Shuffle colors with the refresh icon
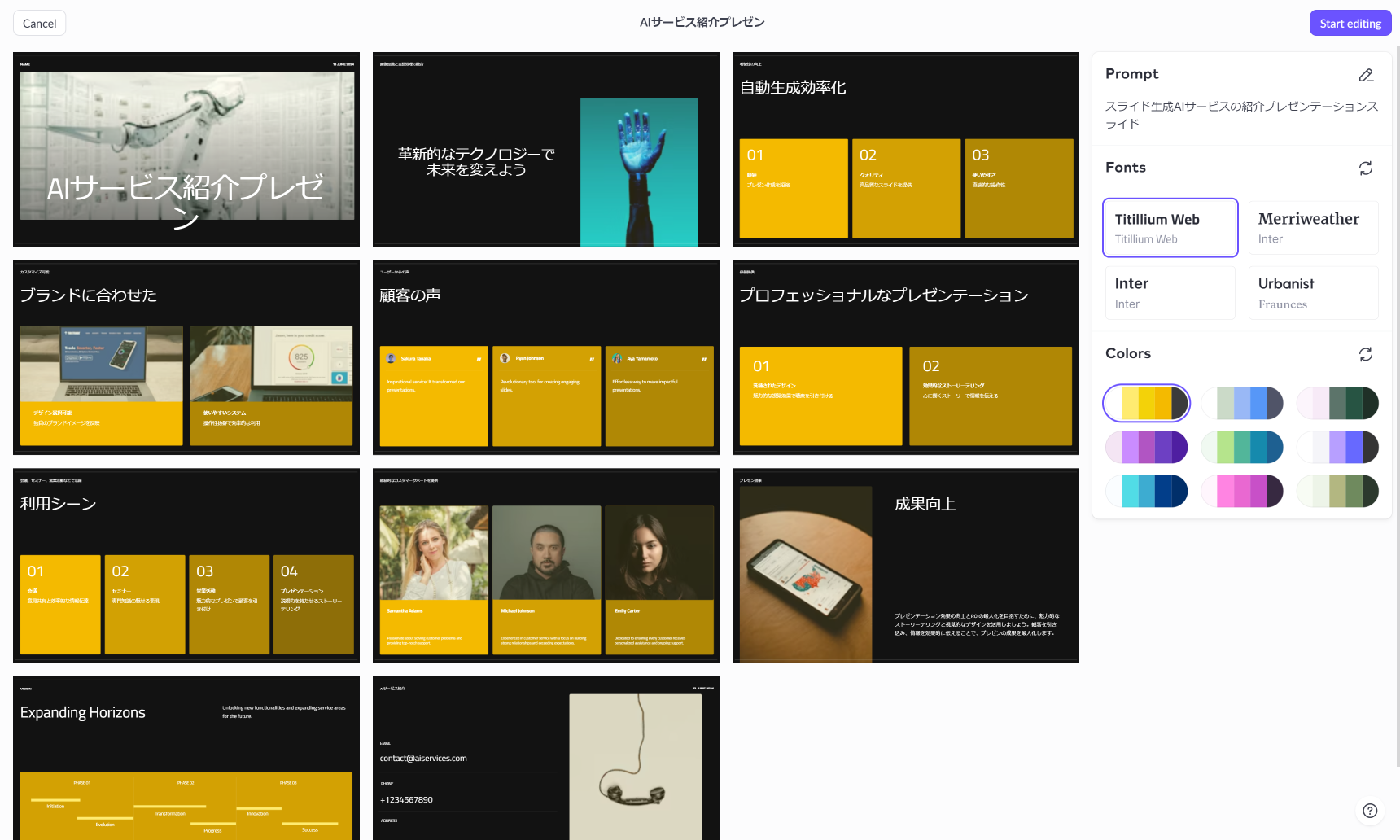Image resolution: width=1400 pixels, height=840 pixels. 1366,354
